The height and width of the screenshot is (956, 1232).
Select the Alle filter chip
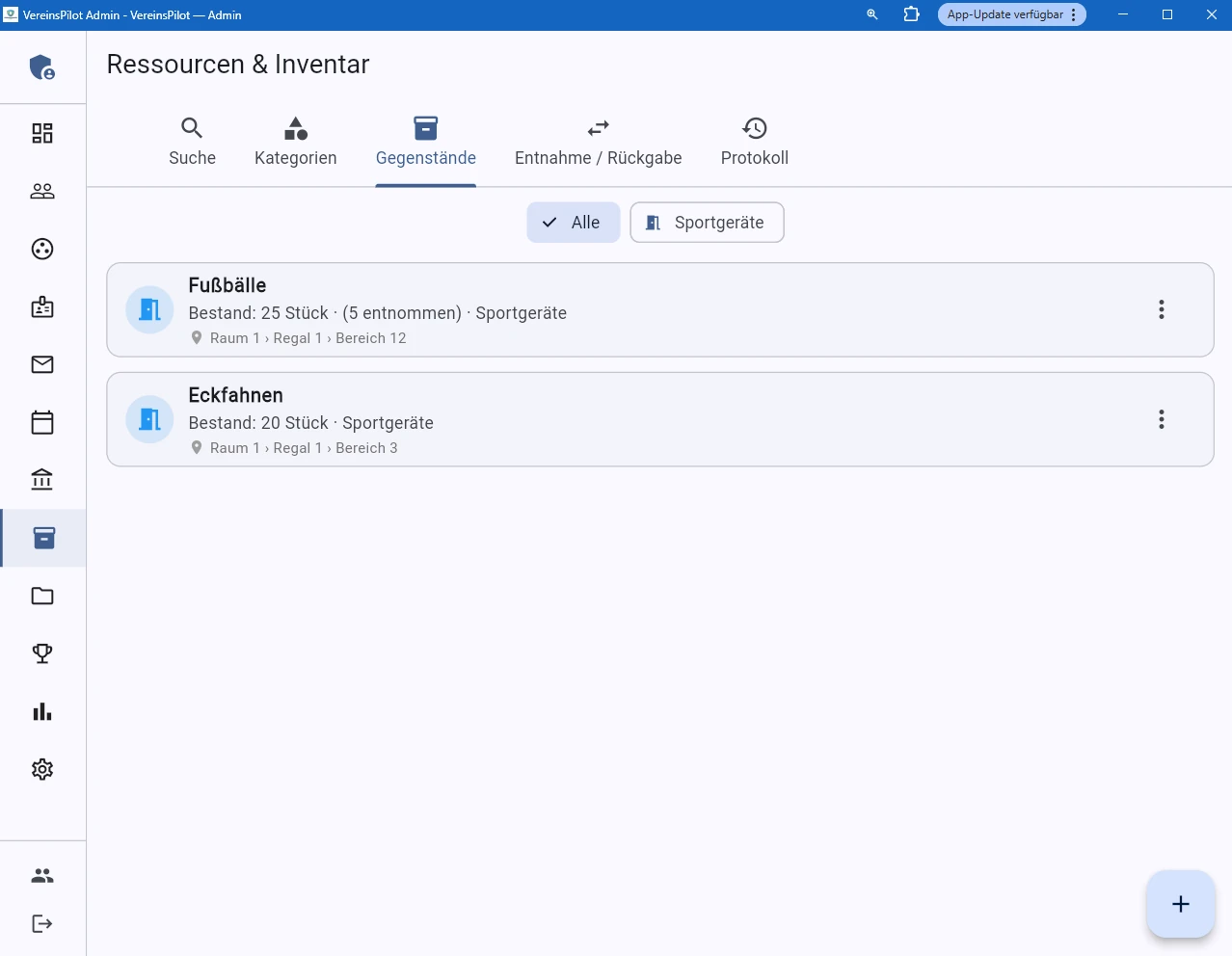point(573,223)
